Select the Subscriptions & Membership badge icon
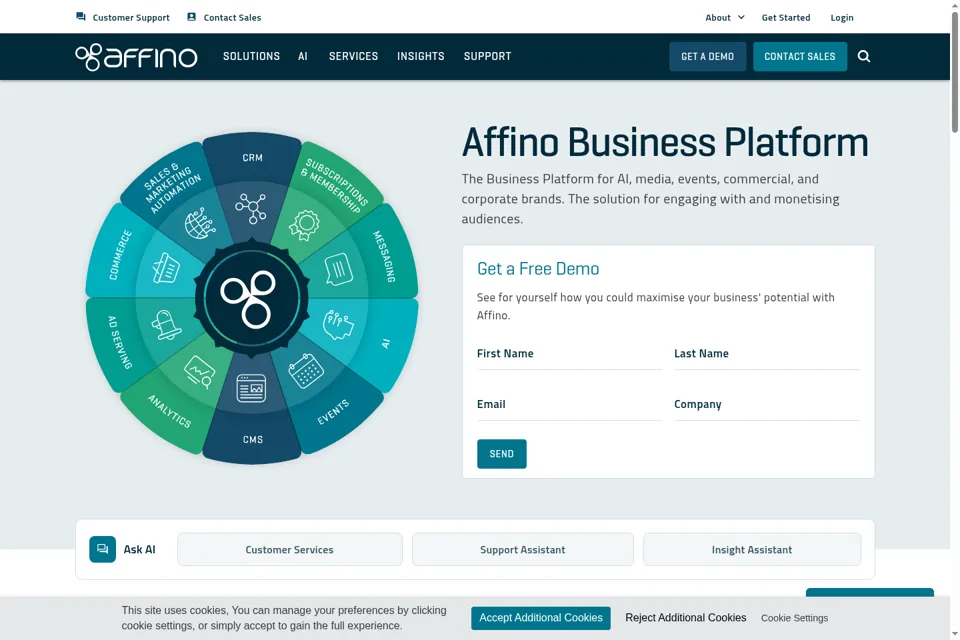Image resolution: width=960 pixels, height=640 pixels. (304, 225)
